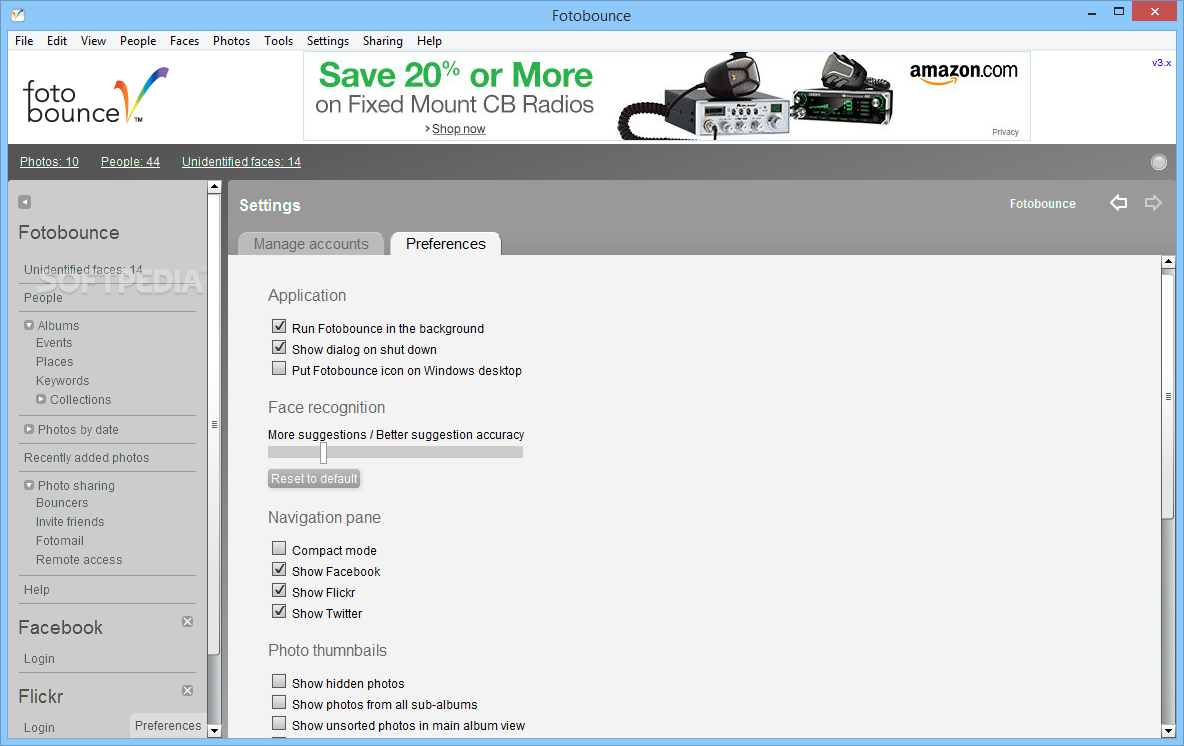Open Invite friends in sidebar

click(x=70, y=522)
